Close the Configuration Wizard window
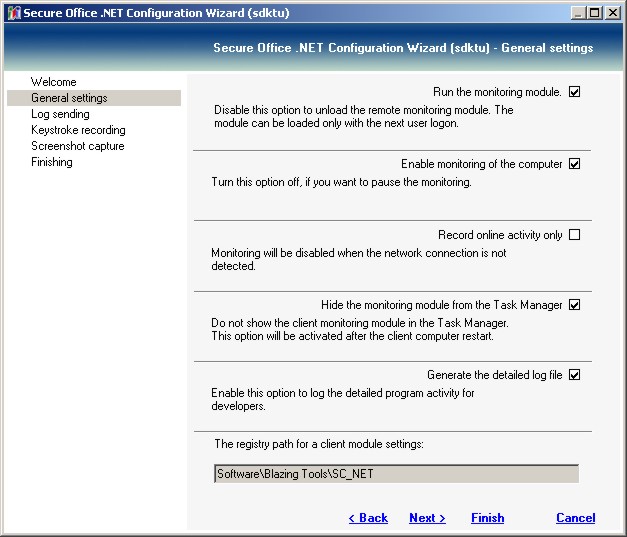The width and height of the screenshot is (627, 537). coord(613,12)
